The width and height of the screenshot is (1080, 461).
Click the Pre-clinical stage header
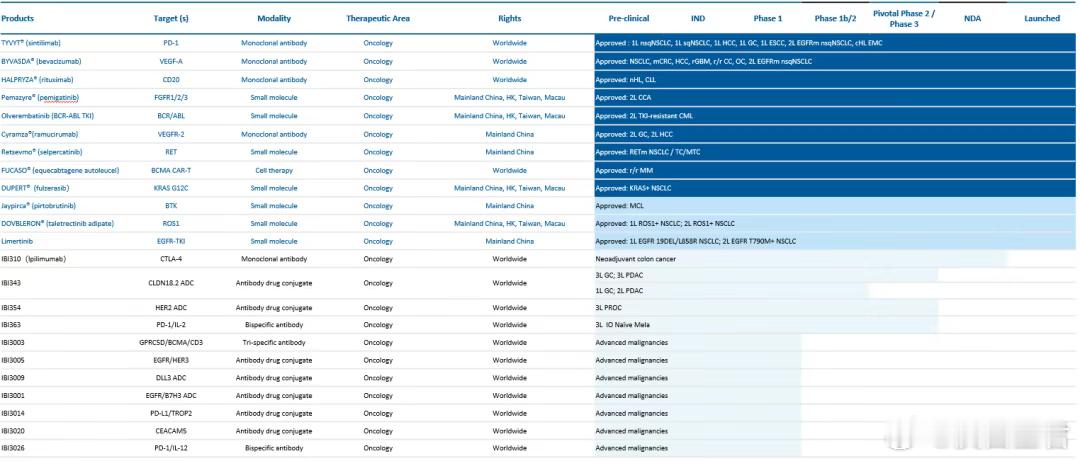[628, 19]
